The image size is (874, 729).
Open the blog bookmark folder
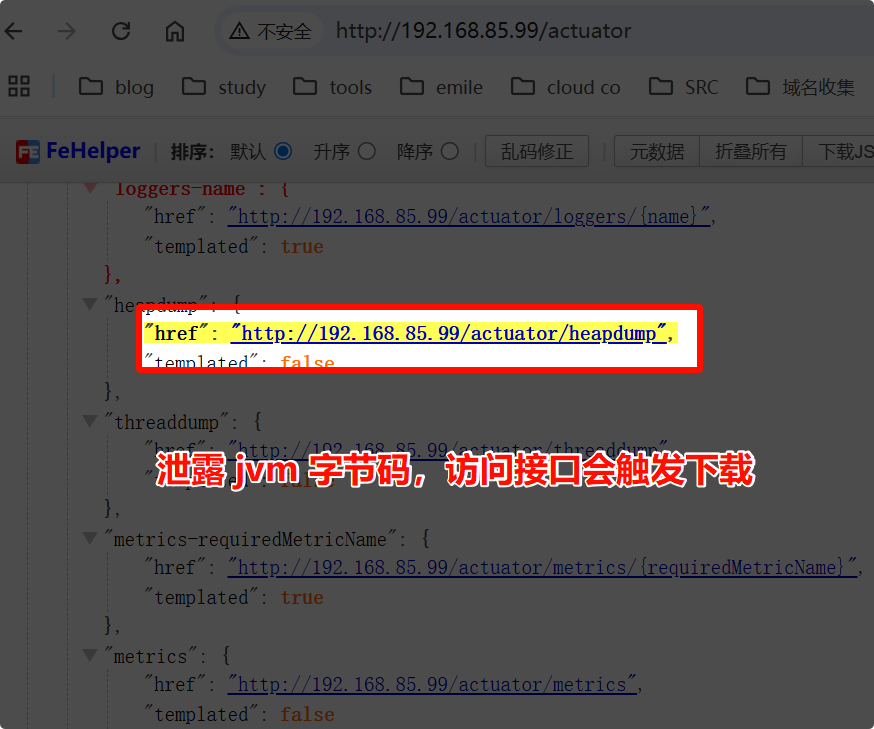tap(117, 87)
